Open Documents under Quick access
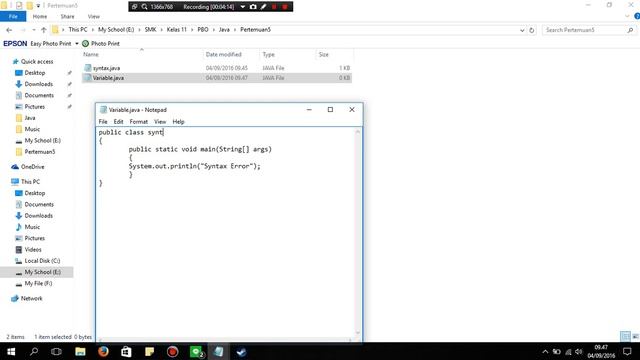This screenshot has width=640, height=360. click(39, 95)
